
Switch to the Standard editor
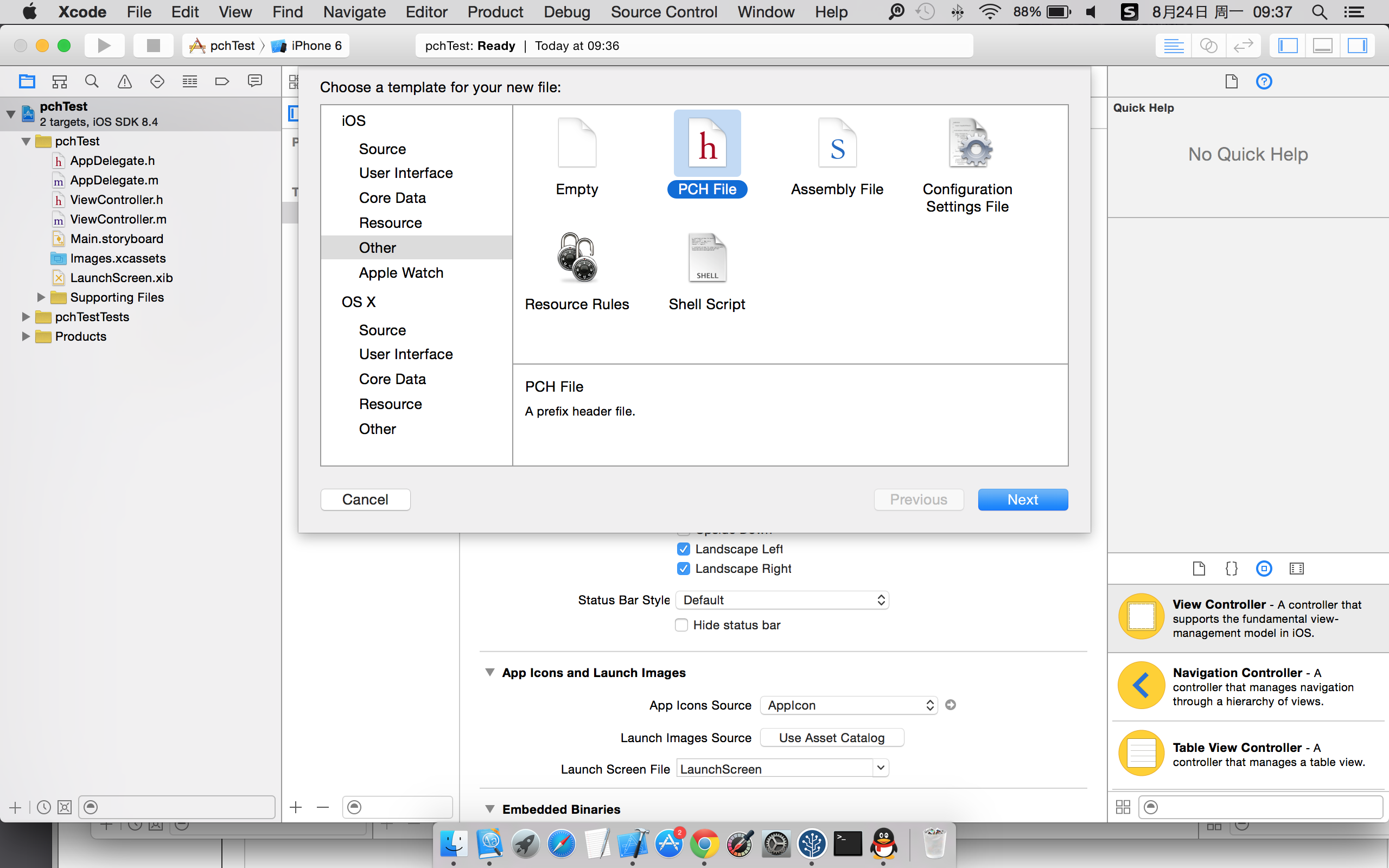click(x=1173, y=46)
